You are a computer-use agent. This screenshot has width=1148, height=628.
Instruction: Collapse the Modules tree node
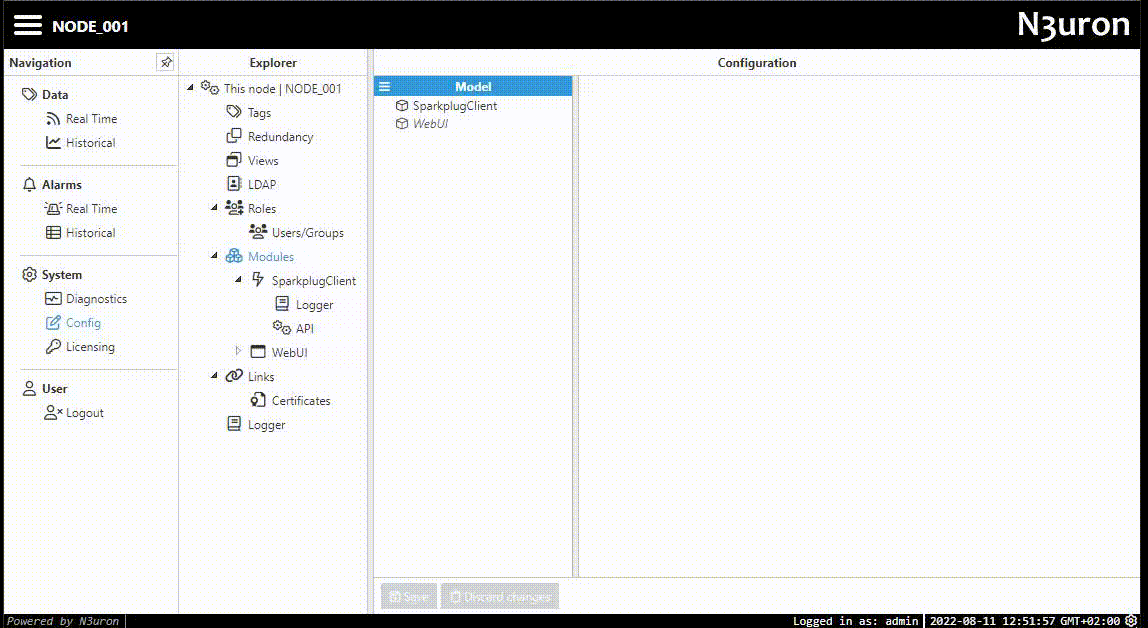(215, 255)
